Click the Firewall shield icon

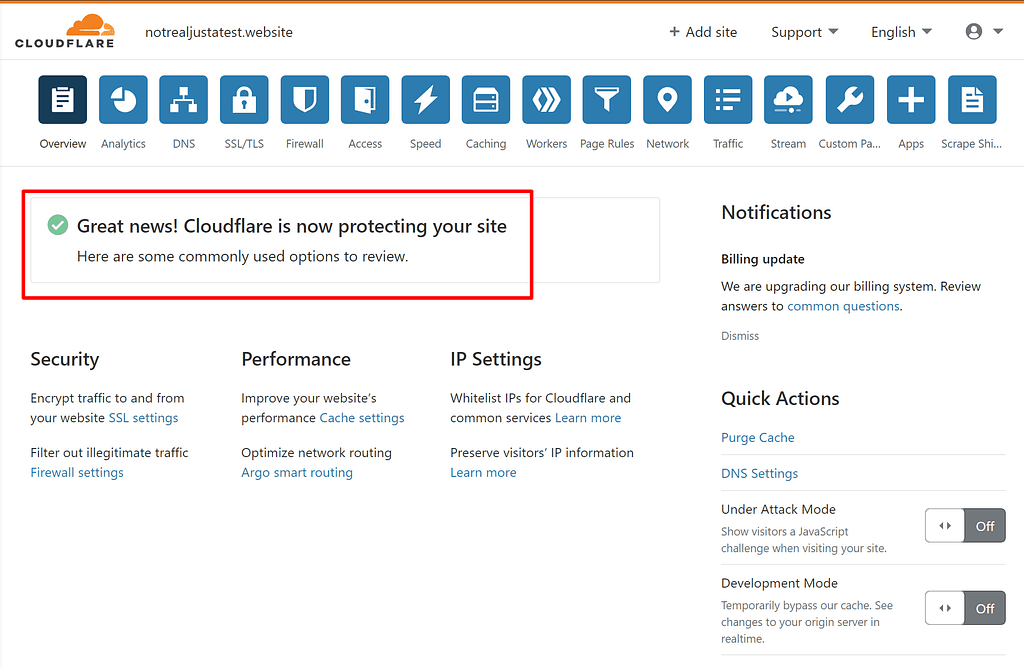click(304, 99)
